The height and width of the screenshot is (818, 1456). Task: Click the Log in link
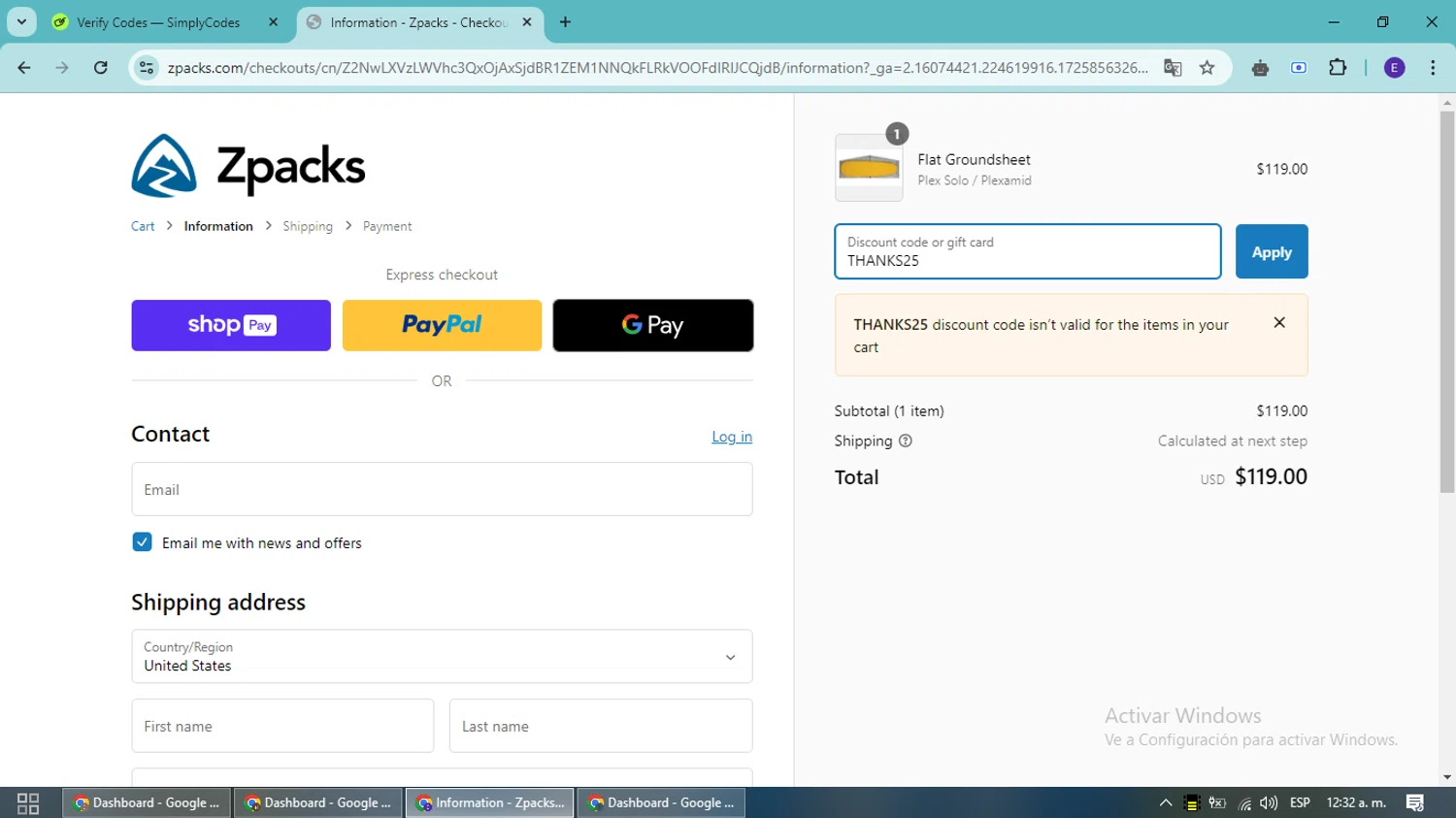pos(732,437)
